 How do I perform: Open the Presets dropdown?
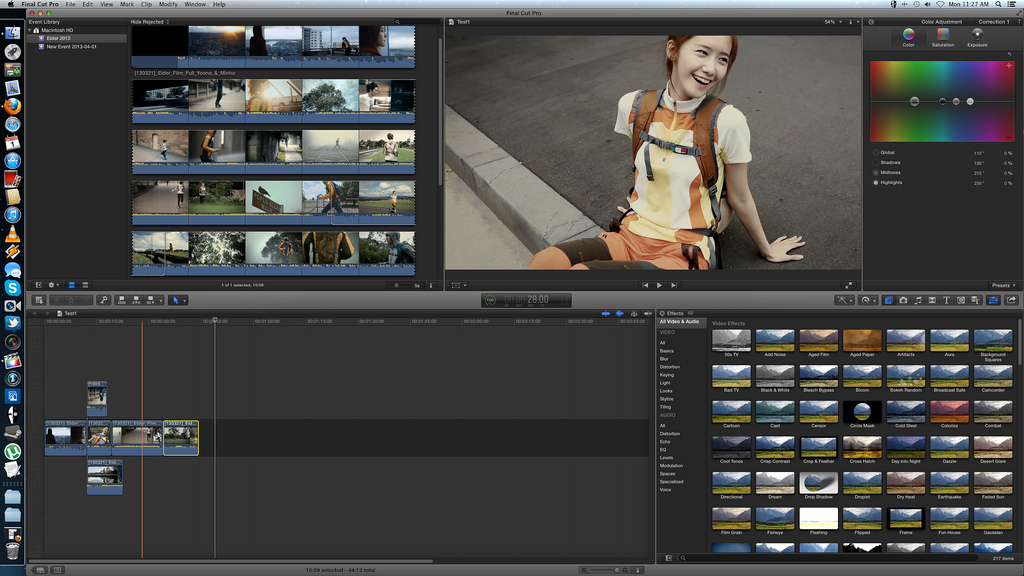pyautogui.click(x=1001, y=285)
